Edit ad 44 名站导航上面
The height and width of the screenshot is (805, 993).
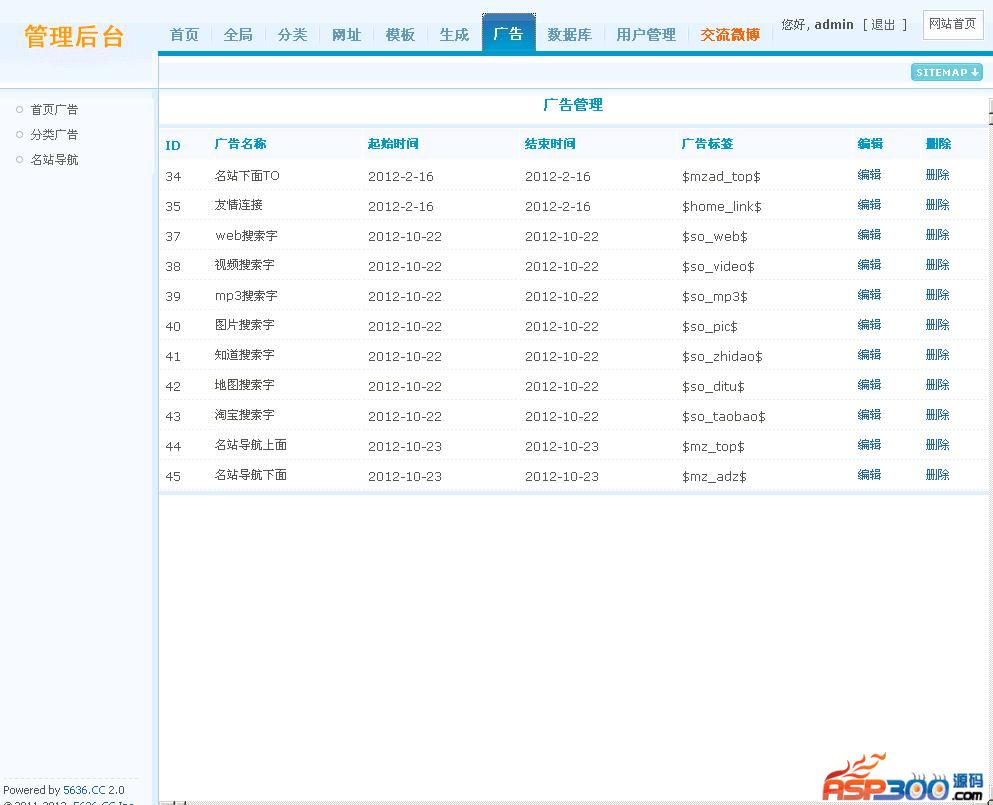tap(869, 445)
